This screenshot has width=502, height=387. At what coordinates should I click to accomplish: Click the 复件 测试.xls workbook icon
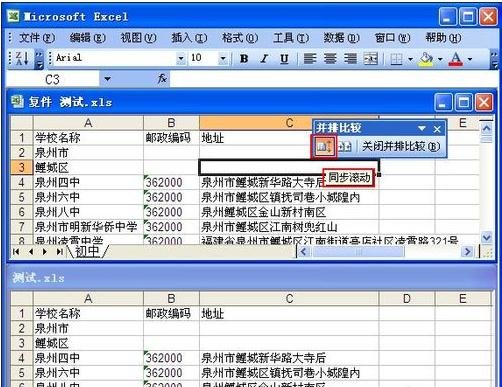pos(17,101)
